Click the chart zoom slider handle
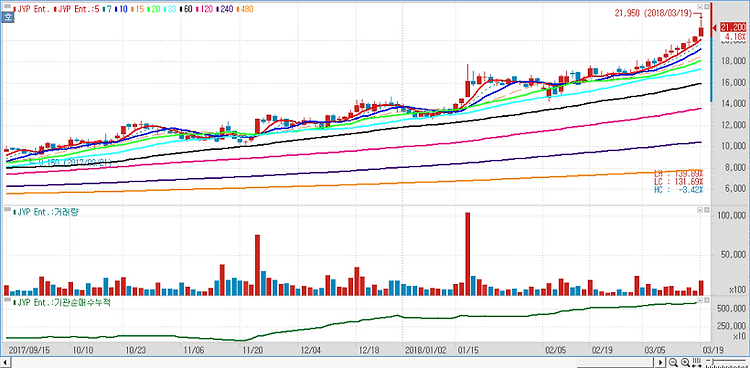This screenshot has width=750, height=368. 713,361
